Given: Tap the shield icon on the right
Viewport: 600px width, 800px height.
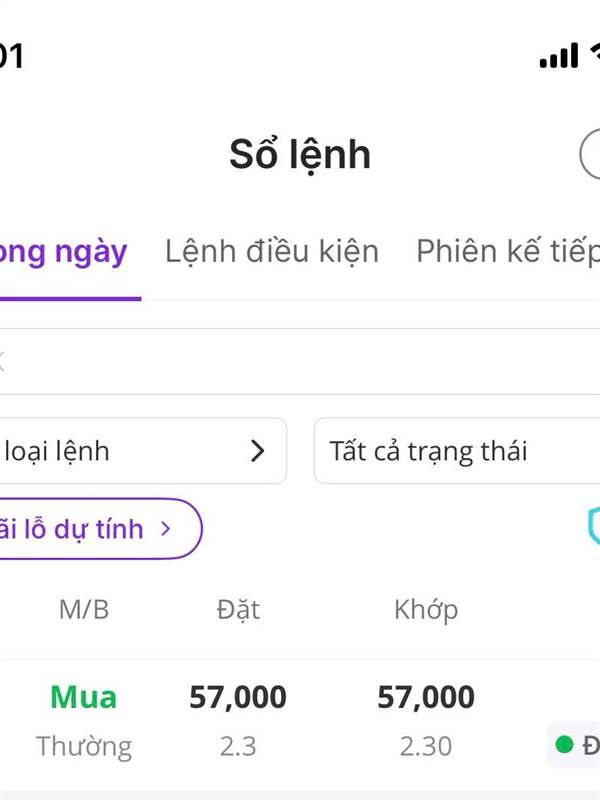Looking at the screenshot, I should (x=592, y=526).
